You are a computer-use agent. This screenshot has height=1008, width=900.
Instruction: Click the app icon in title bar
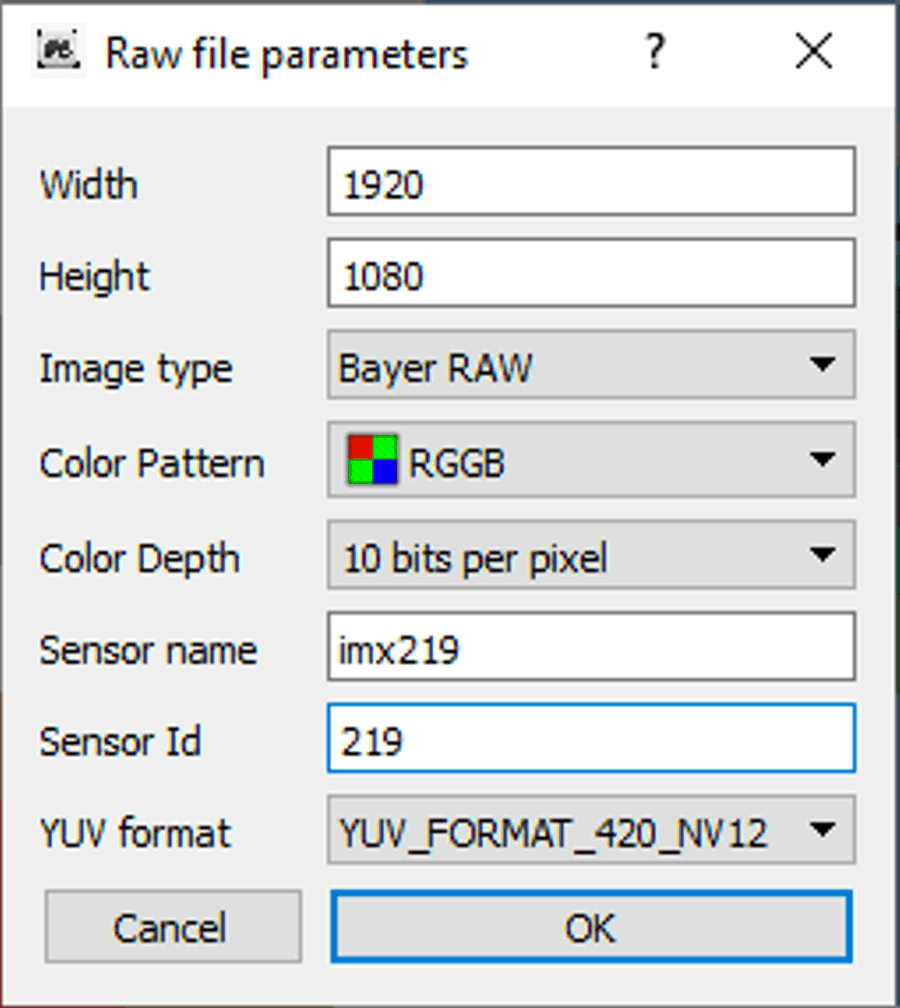[57, 51]
